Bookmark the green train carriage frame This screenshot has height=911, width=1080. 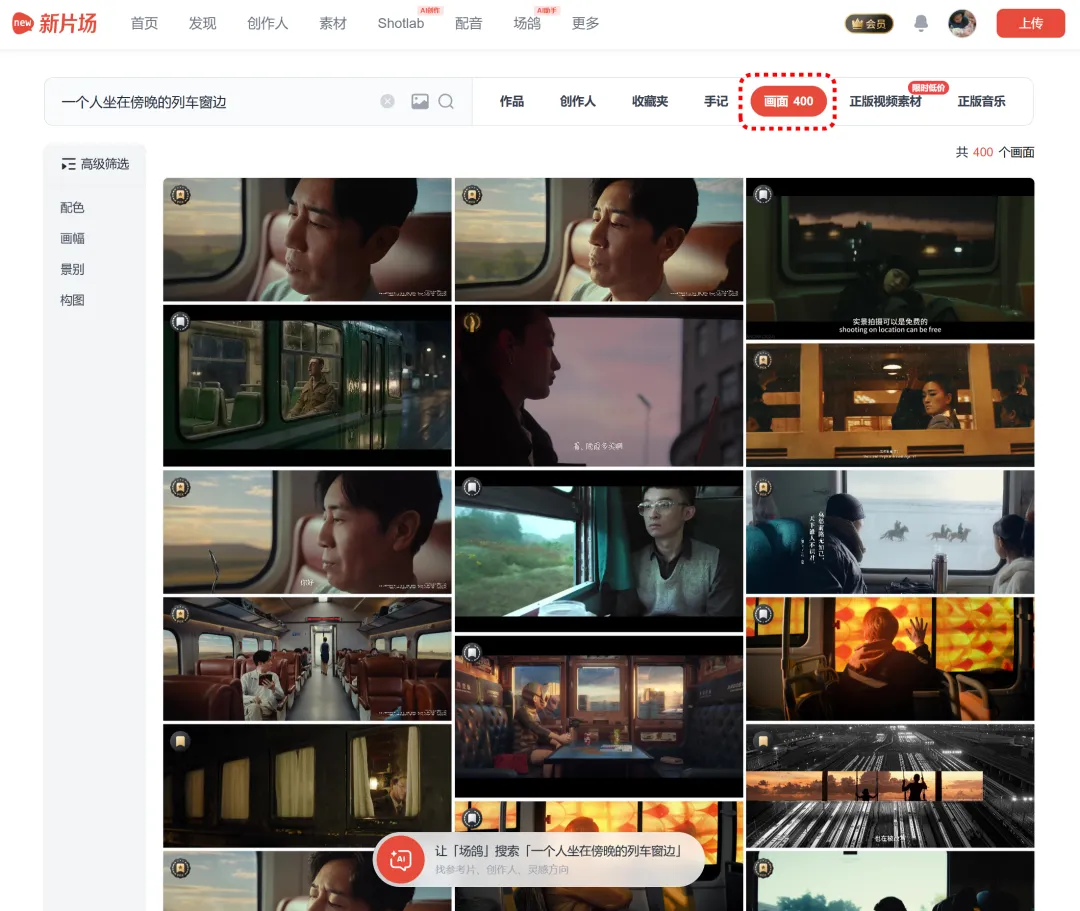point(180,322)
